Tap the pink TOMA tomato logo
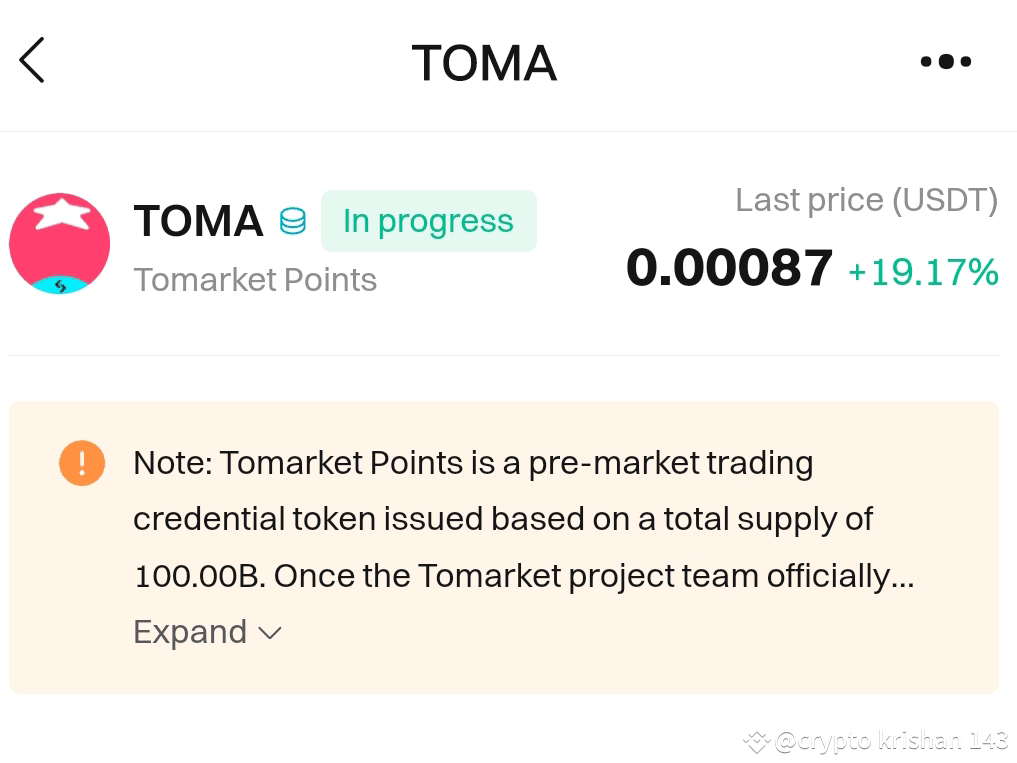 (60, 243)
